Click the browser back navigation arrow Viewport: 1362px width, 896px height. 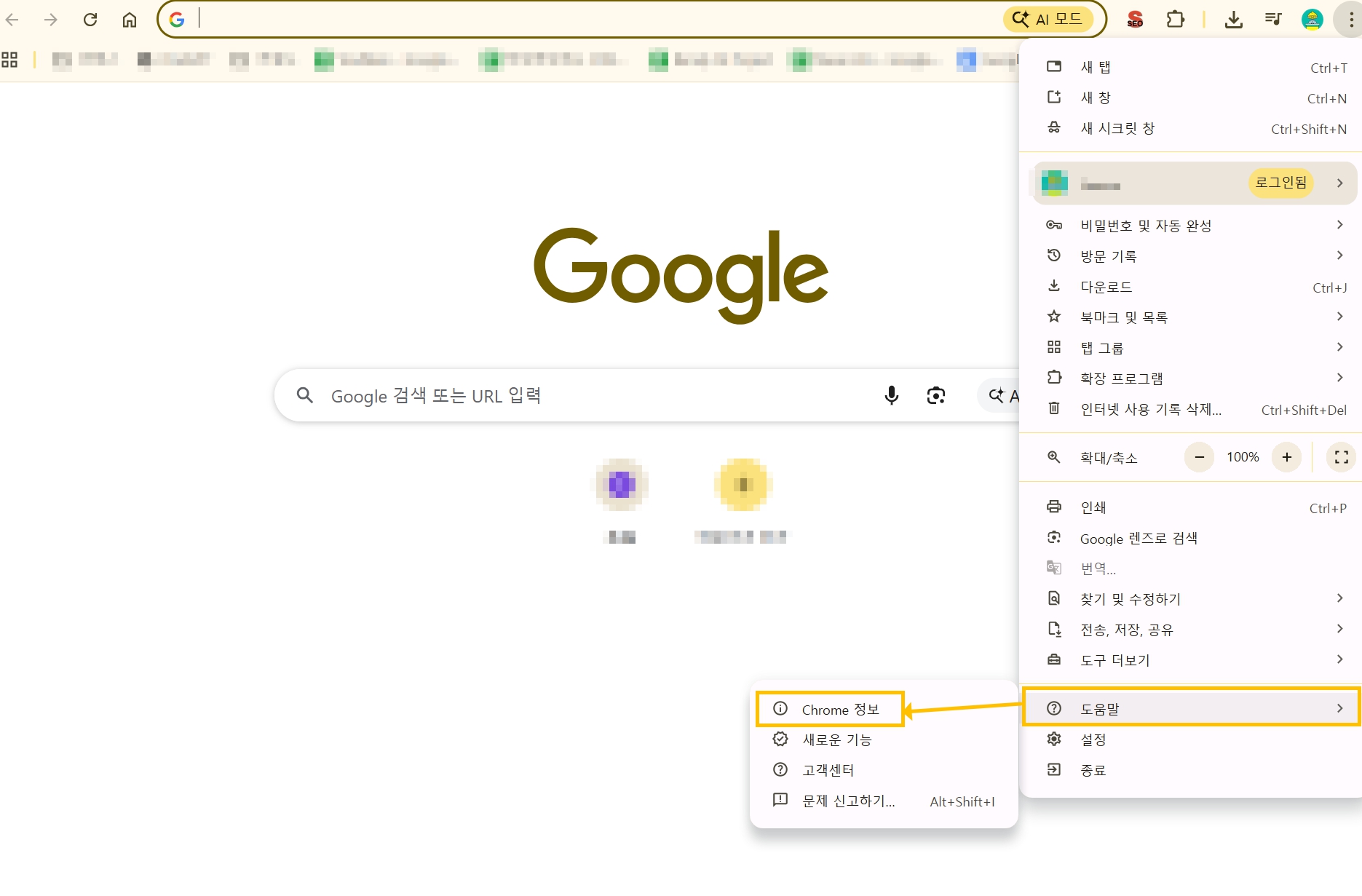click(x=12, y=20)
